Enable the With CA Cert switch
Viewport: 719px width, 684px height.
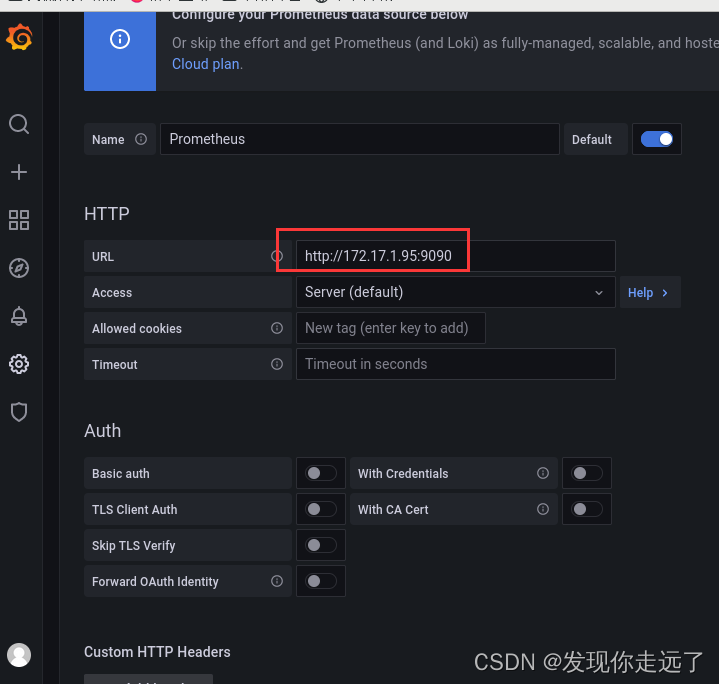(x=587, y=509)
